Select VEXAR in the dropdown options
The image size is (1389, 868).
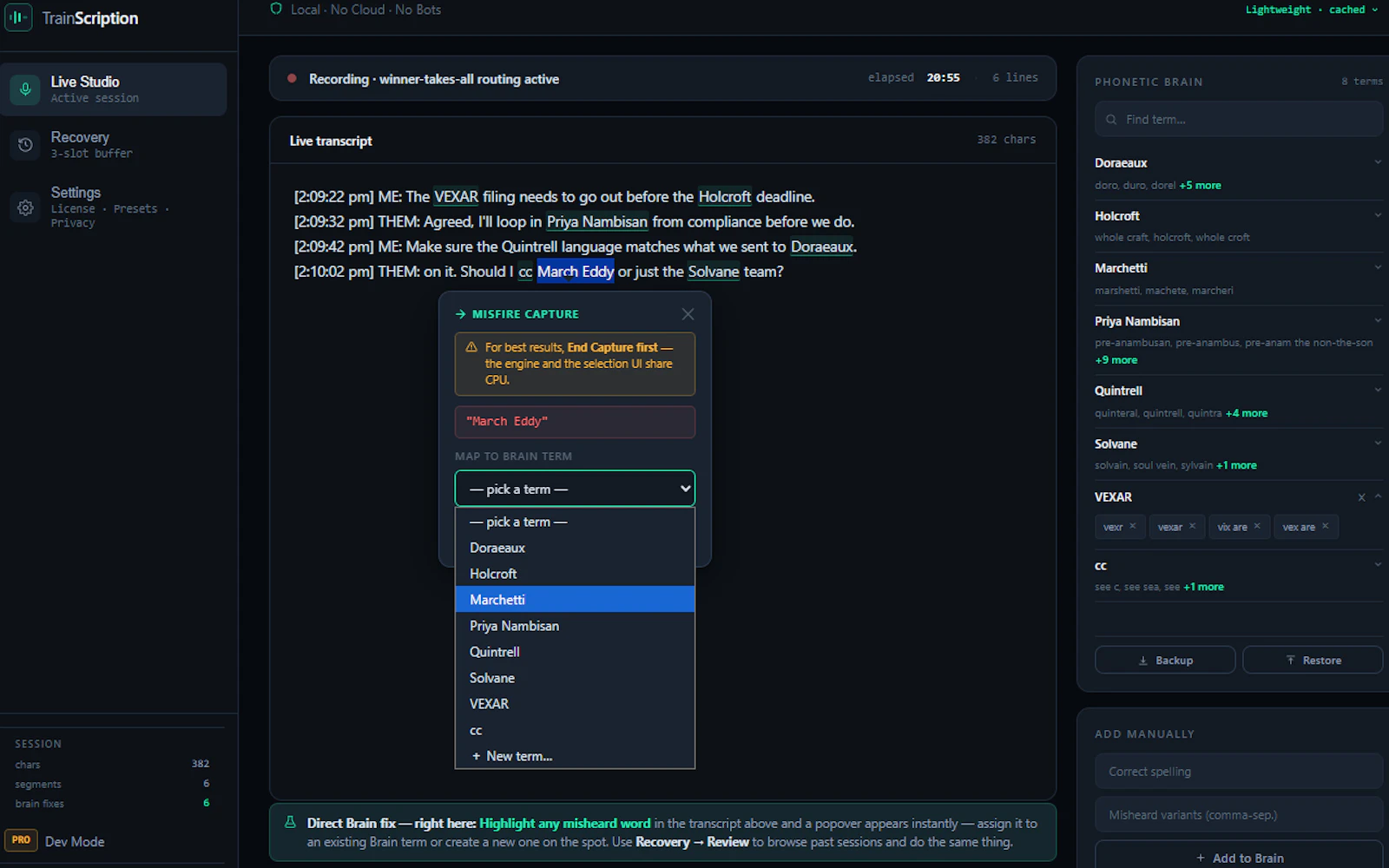[x=575, y=704]
